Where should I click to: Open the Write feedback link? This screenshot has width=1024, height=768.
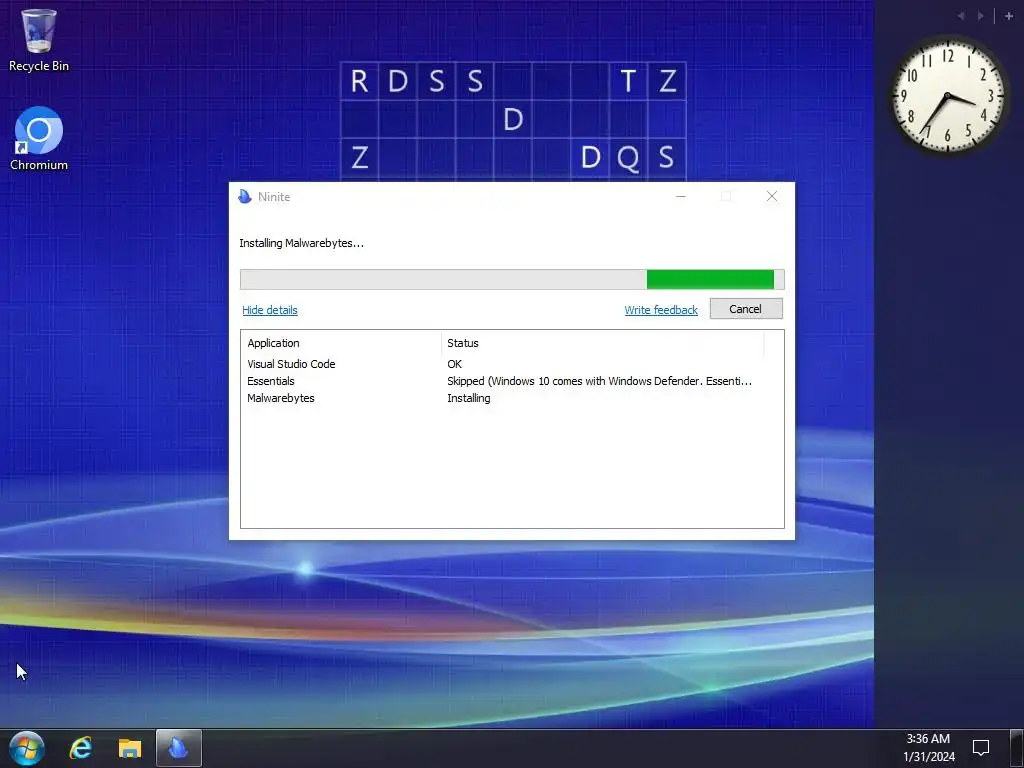tap(661, 310)
